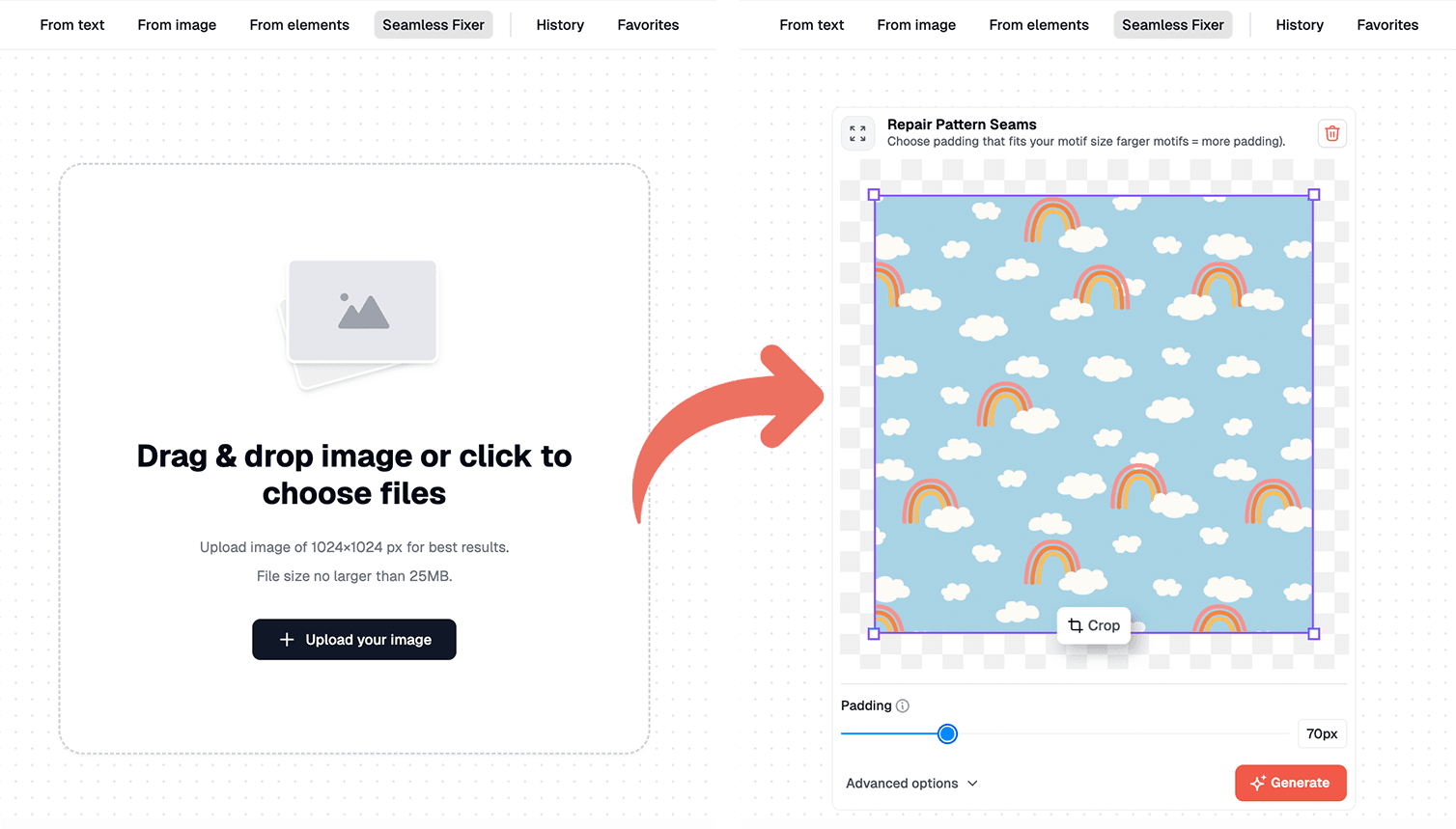Viewport: 1456px width, 829px height.
Task: Click the image placeholder icon in the upload area
Action: [x=363, y=311]
